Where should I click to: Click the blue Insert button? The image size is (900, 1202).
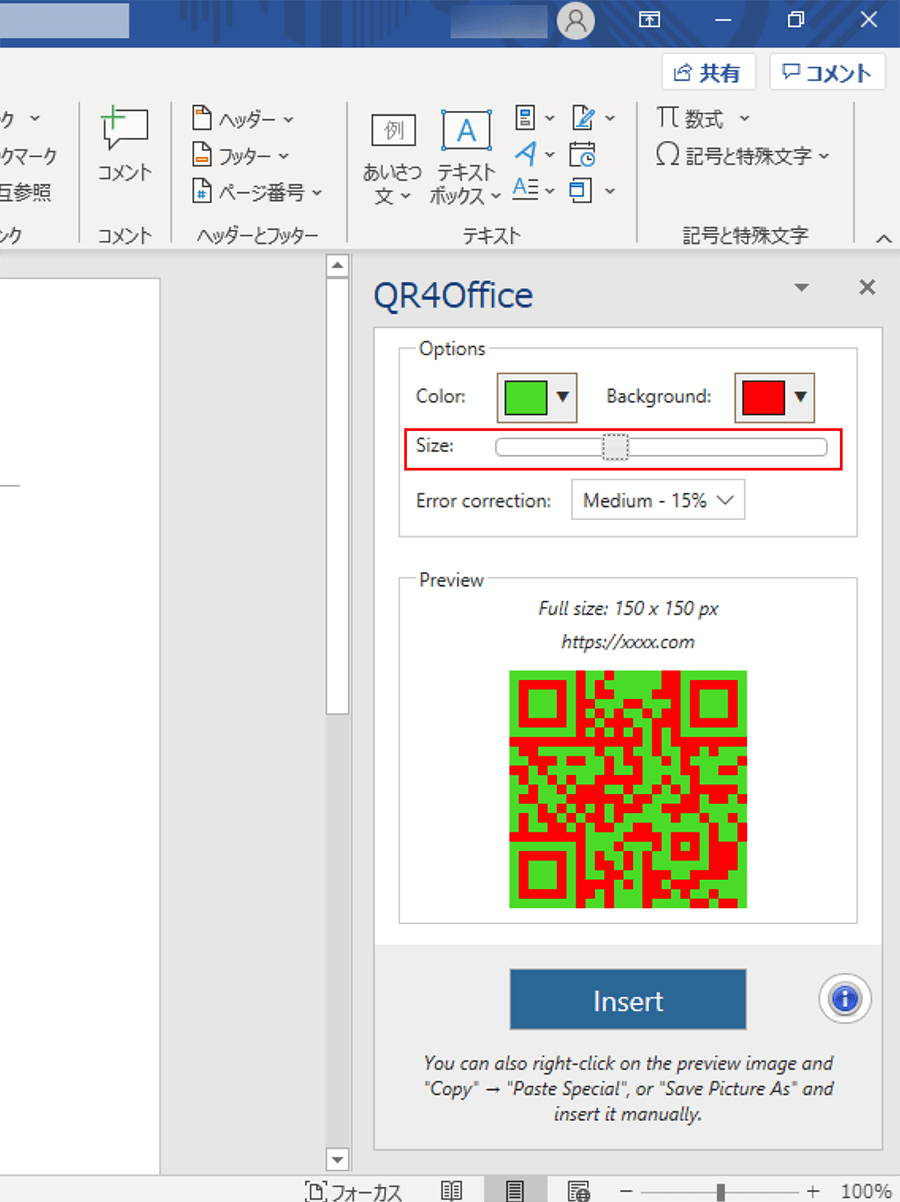pos(628,999)
